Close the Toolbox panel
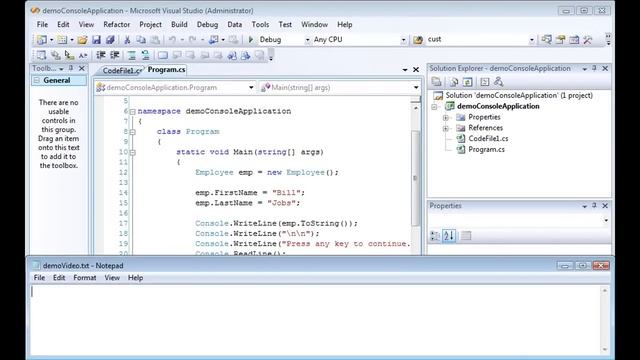This screenshot has width=640, height=360. [x=82, y=68]
